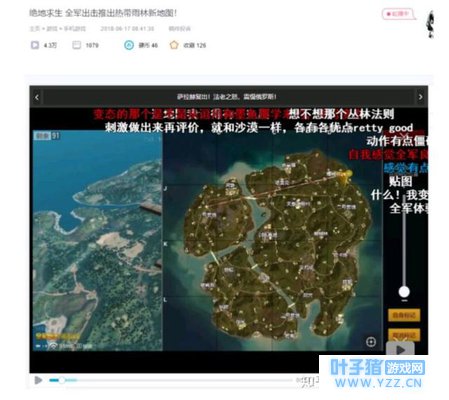Click the 稿件投诉 report link
This screenshot has height=400, width=449.
[179, 29]
